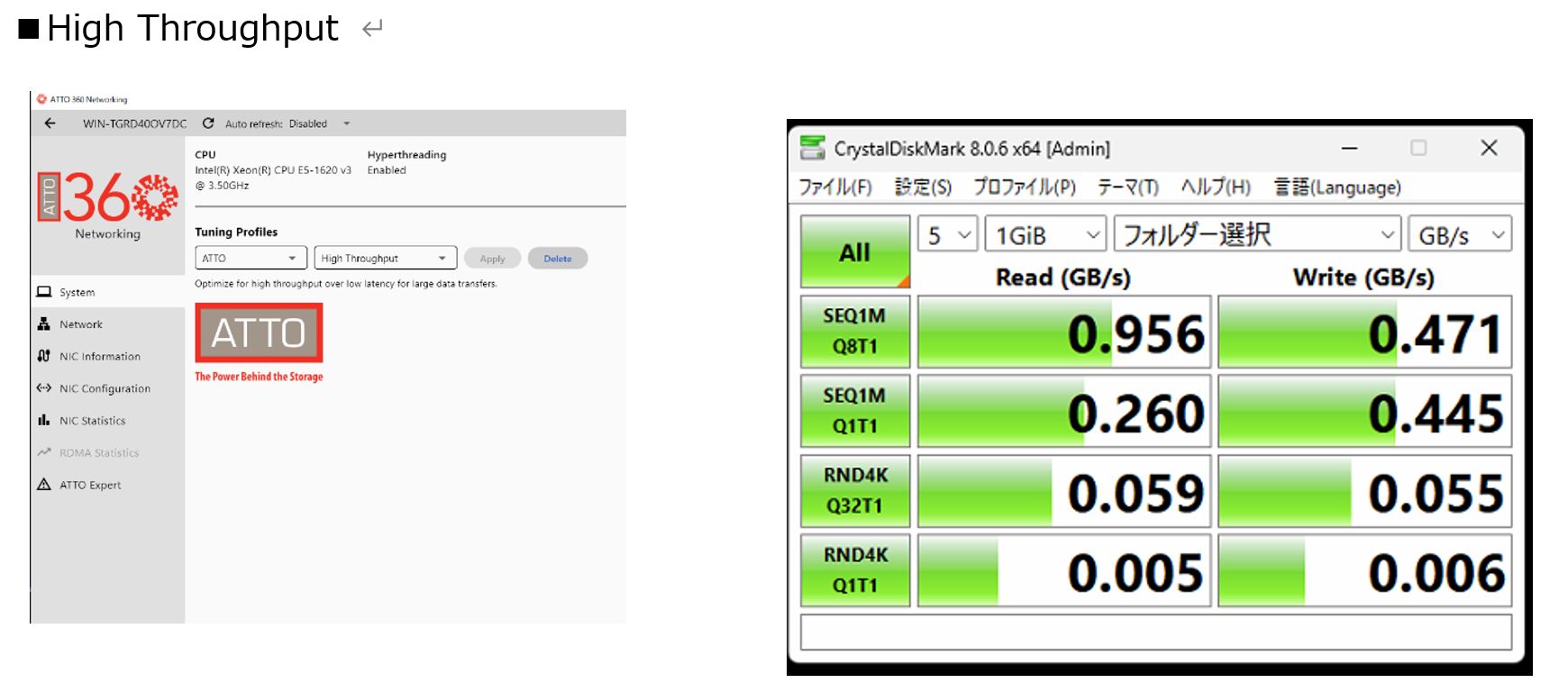Click the System monitor icon
1568x683 pixels.
44,292
